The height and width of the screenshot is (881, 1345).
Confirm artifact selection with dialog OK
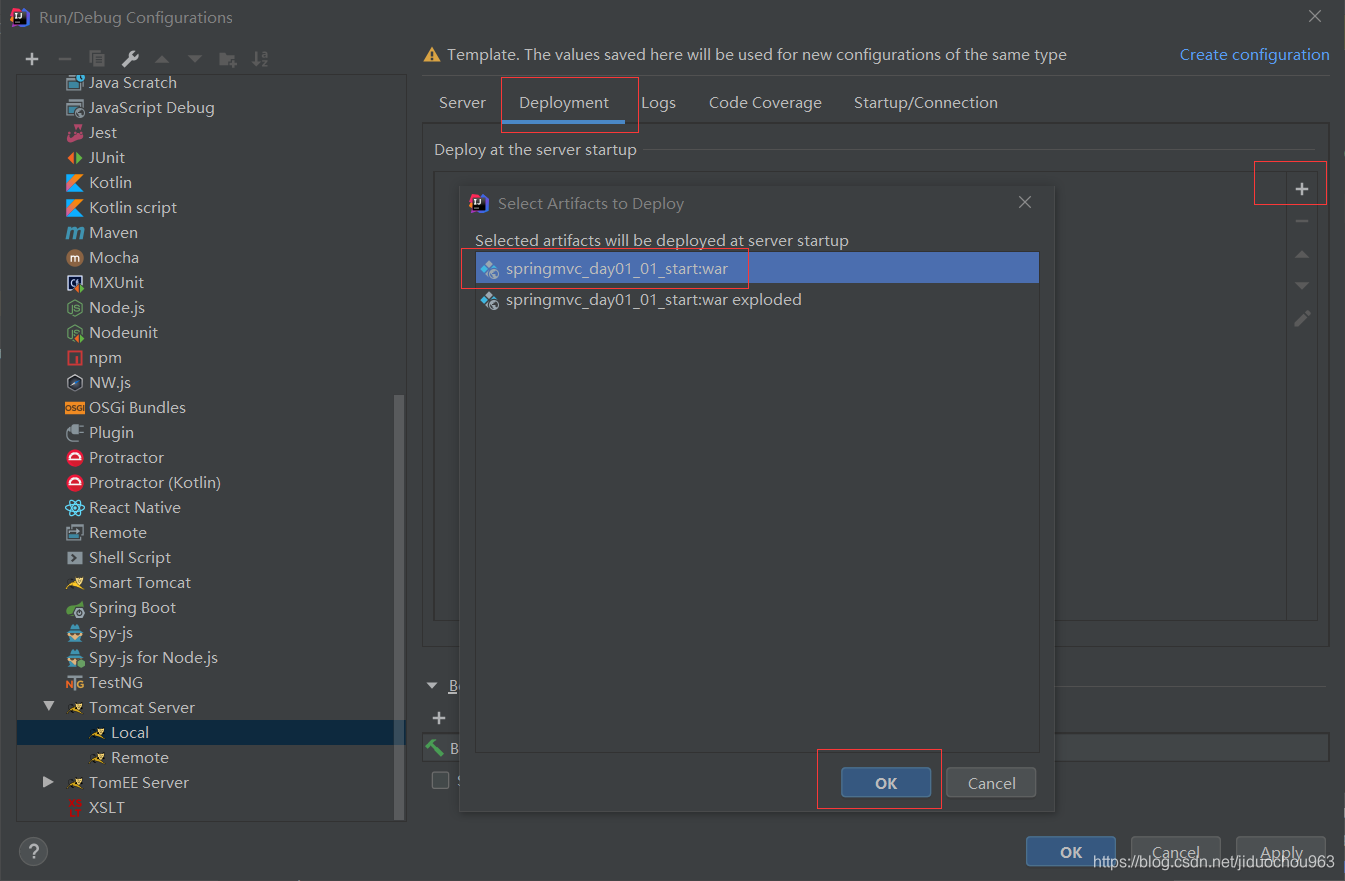(886, 783)
